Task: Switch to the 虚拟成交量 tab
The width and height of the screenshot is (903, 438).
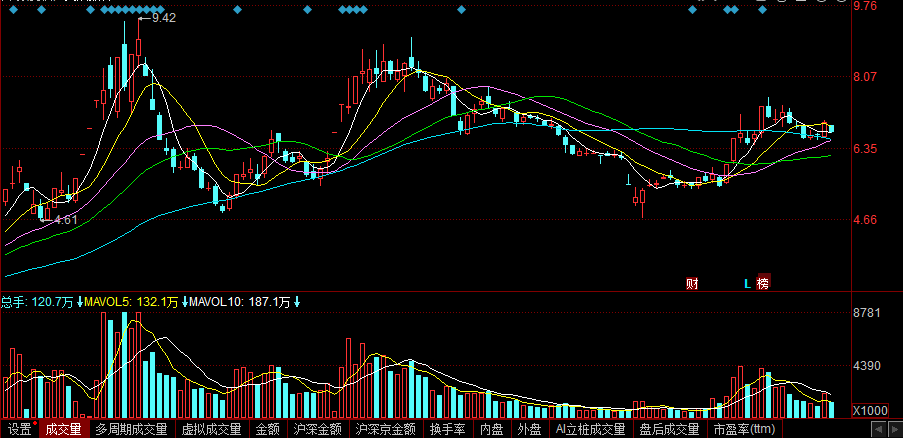Action: pos(211,429)
